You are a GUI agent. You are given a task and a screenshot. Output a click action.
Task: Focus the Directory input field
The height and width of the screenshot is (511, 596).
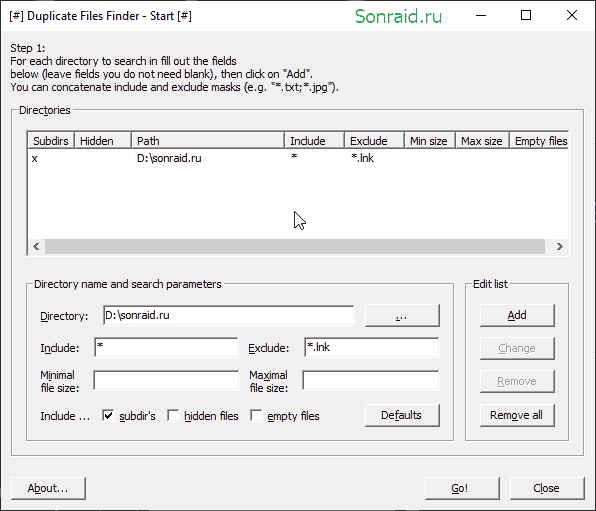point(228,315)
